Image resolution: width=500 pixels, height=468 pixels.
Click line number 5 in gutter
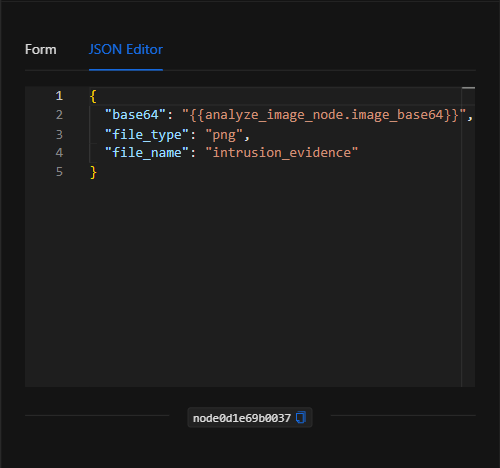(x=59, y=172)
